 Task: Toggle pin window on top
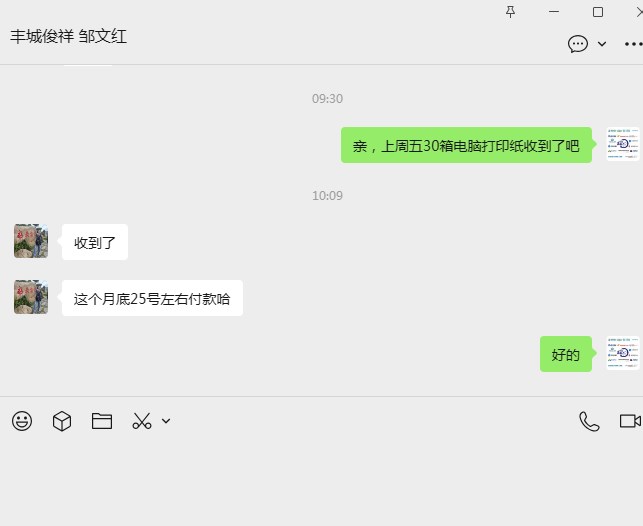click(x=510, y=12)
